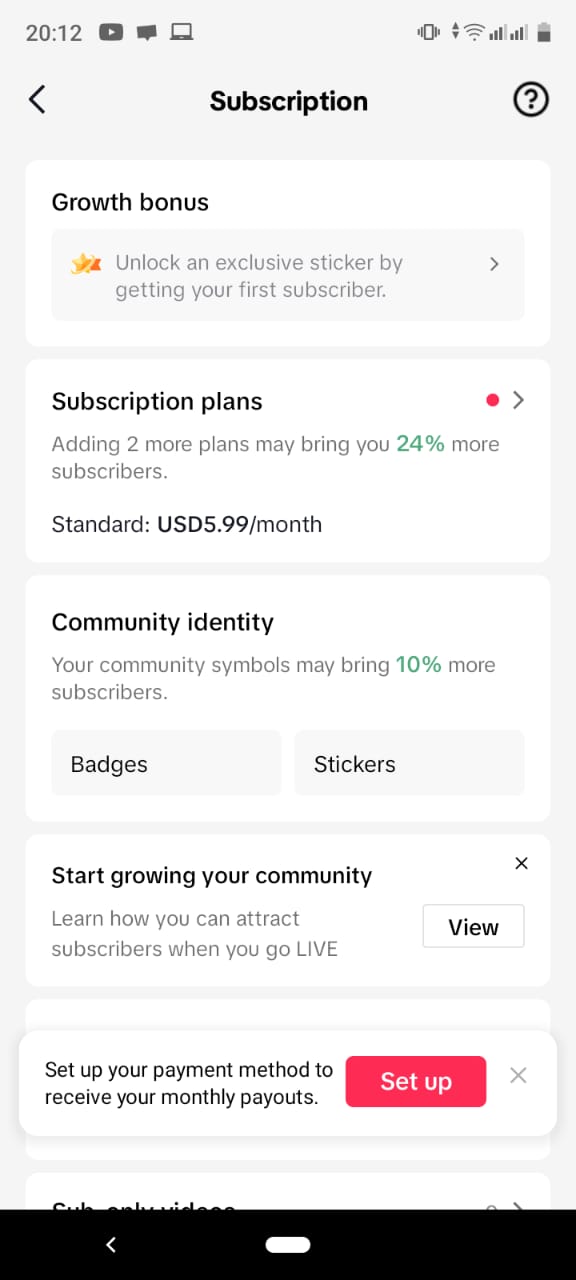Click the red Set up button
576x1280 pixels.
416,1081
